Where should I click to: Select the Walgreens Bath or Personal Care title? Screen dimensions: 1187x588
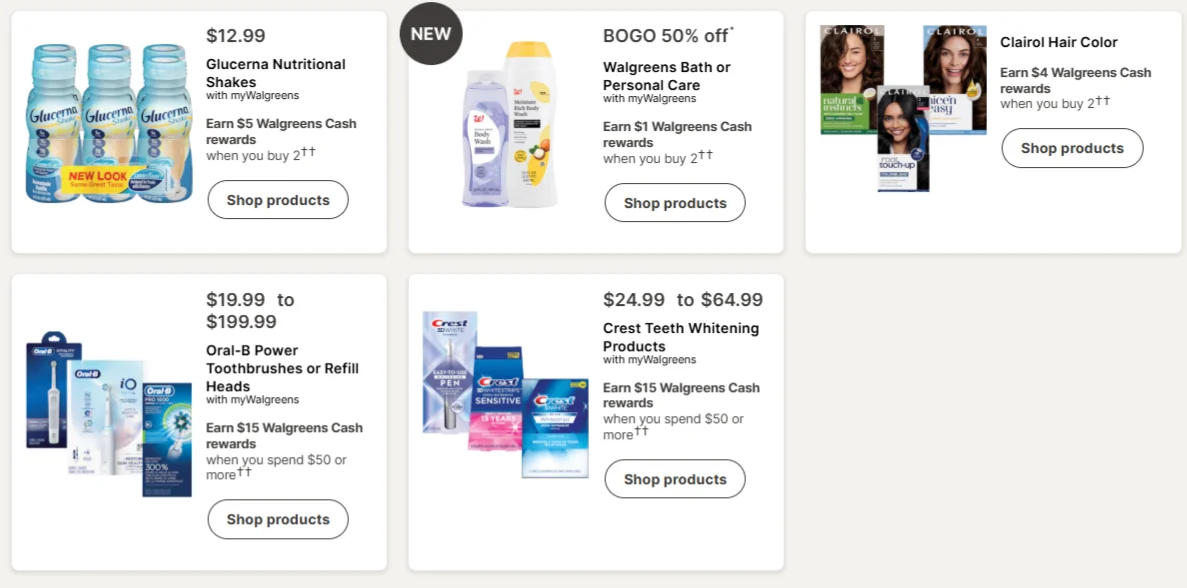[666, 76]
